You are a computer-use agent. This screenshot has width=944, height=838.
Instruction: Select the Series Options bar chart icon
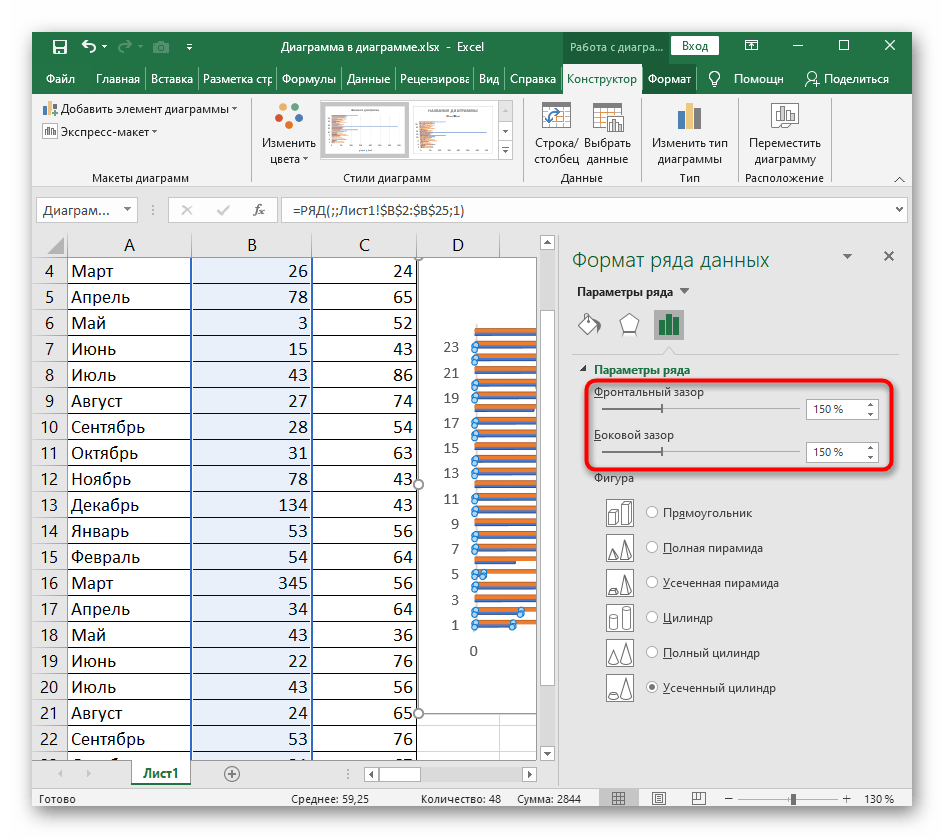[668, 325]
